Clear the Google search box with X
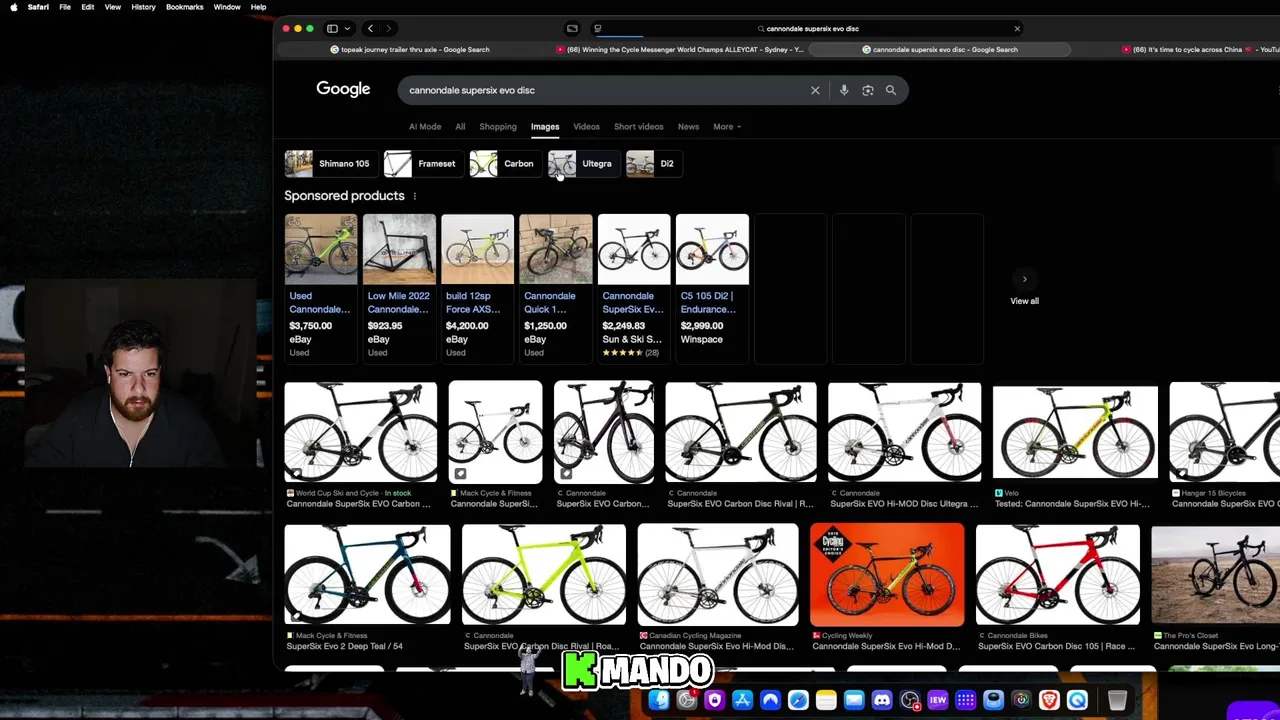Image resolution: width=1280 pixels, height=720 pixels. click(x=815, y=90)
